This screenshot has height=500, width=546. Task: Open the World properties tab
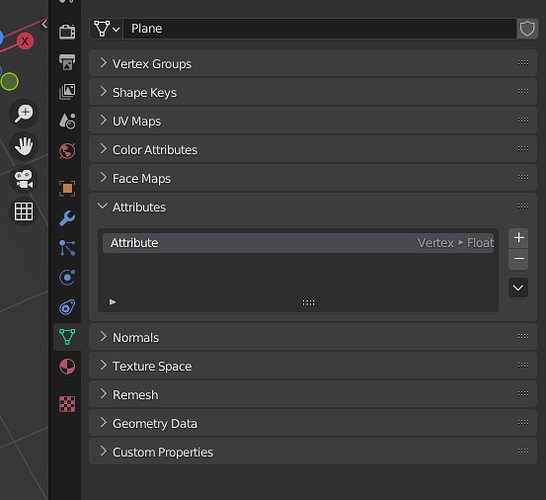(67, 151)
